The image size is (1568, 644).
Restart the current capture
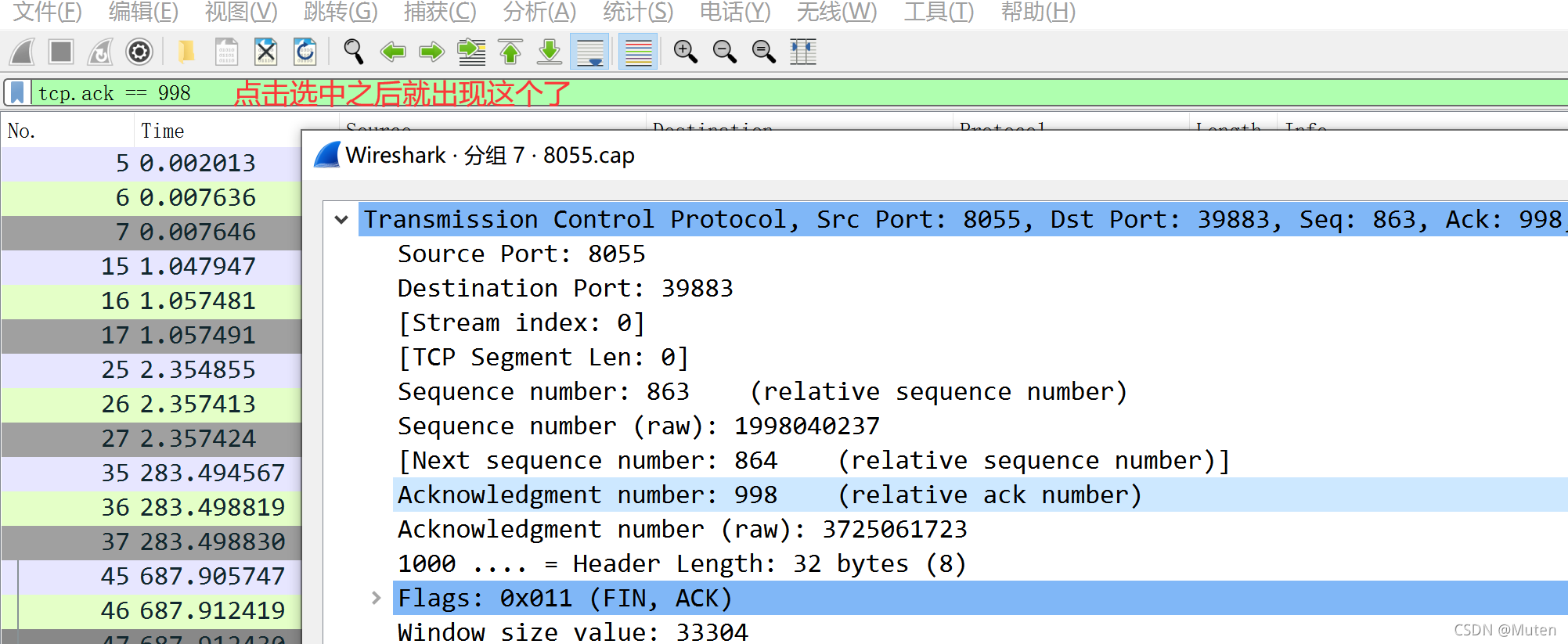coord(100,52)
